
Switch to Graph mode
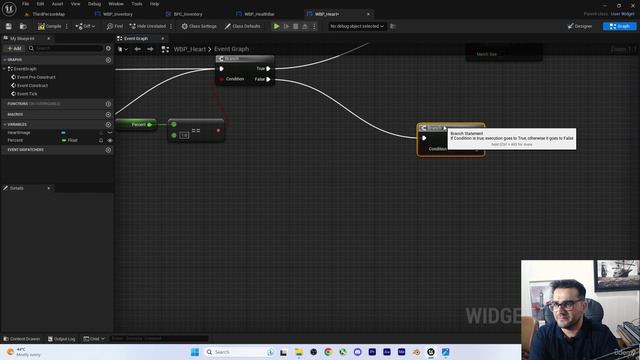[x=619, y=26]
